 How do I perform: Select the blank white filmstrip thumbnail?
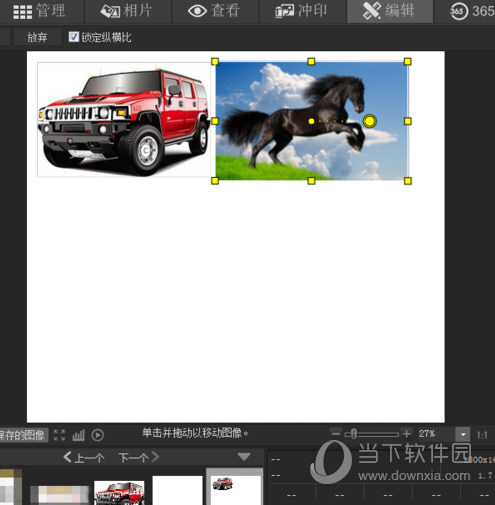point(177,490)
